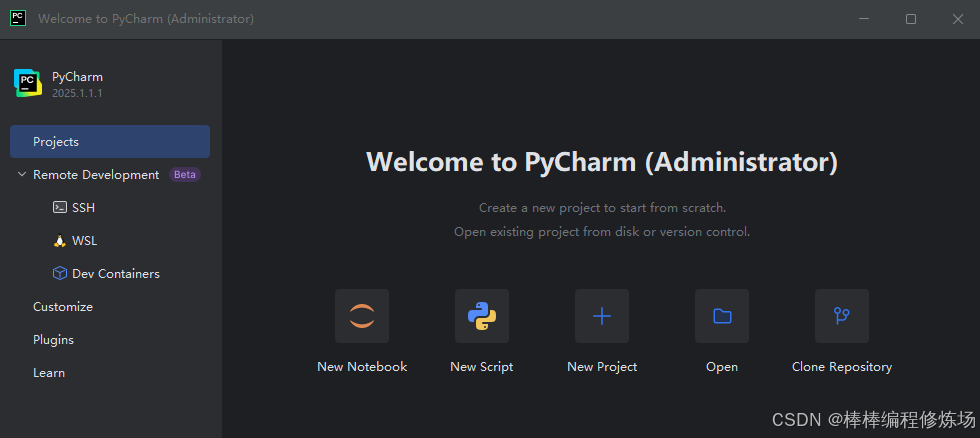Open the WSL remote option
This screenshot has width=980, height=438.
tap(84, 241)
